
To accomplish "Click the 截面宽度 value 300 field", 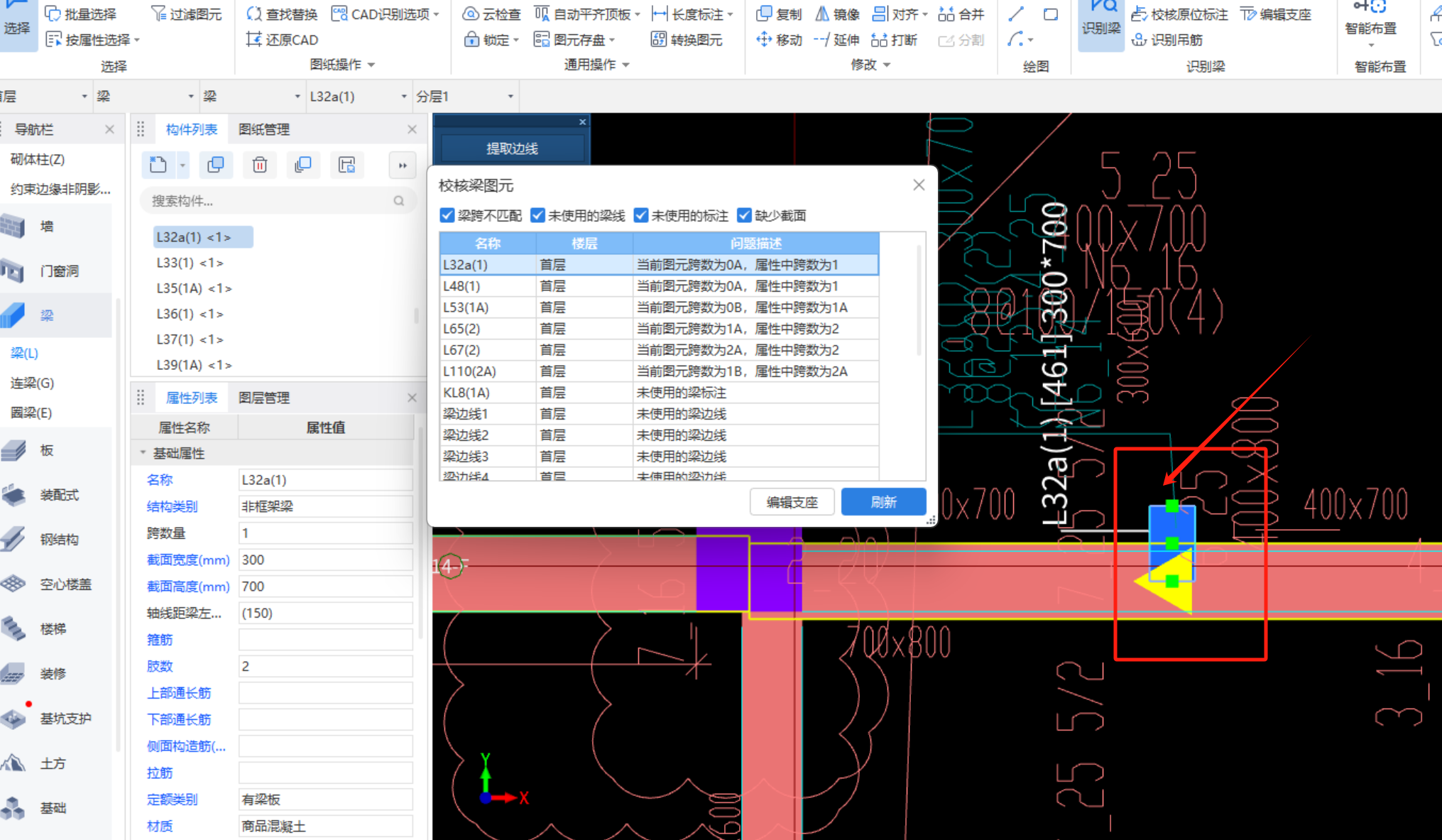I will [x=325, y=560].
